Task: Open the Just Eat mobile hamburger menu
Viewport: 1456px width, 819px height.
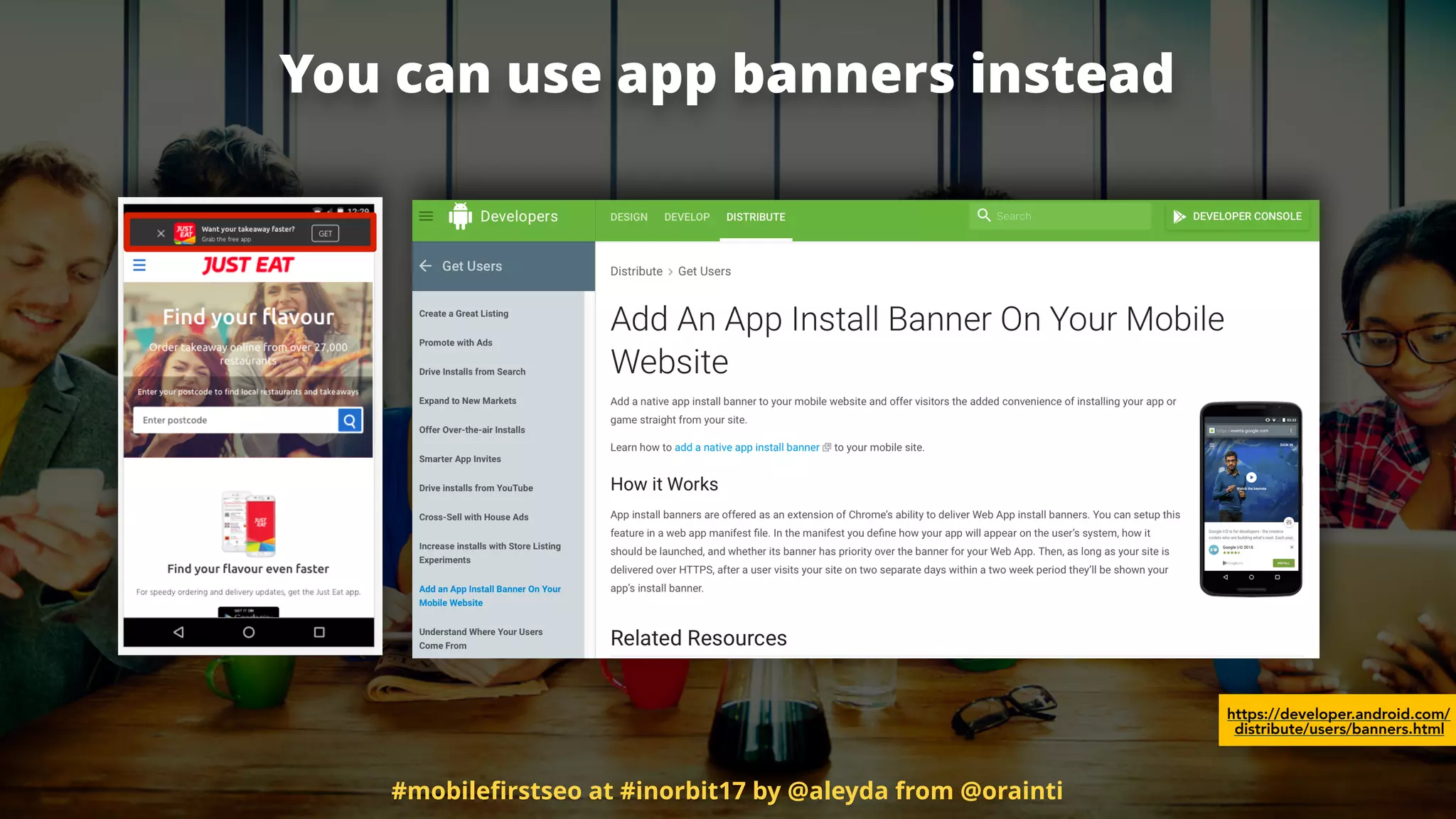Action: 139,265
